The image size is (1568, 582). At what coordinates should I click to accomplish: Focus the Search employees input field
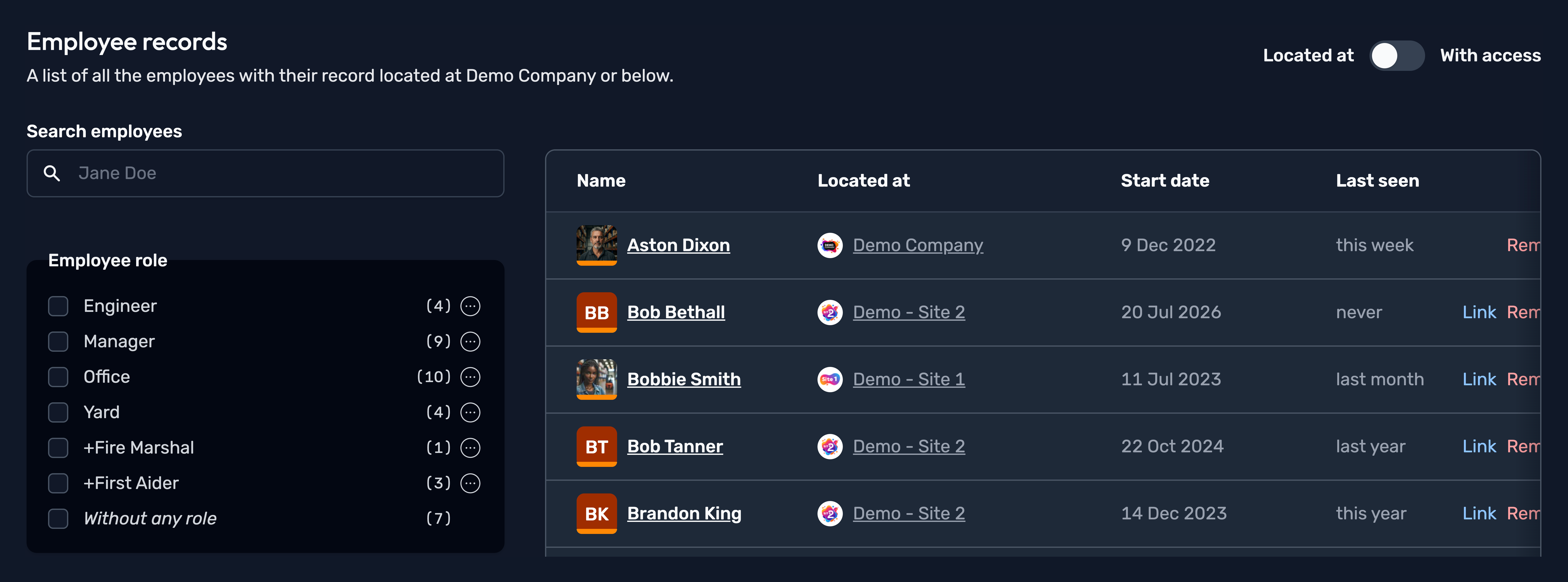point(265,174)
